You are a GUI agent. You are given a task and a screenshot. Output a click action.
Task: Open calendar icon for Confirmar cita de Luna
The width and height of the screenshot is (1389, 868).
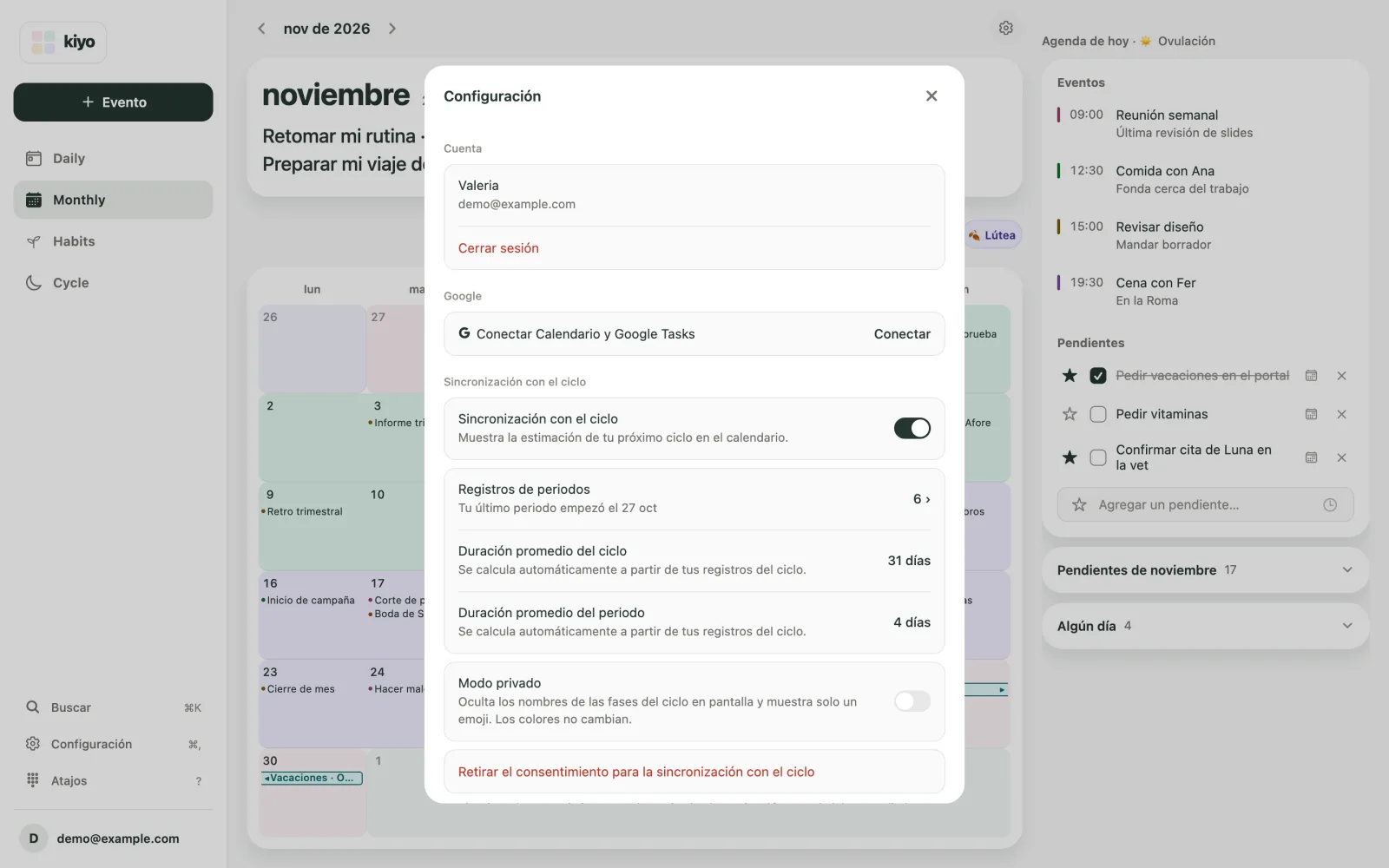(x=1311, y=457)
